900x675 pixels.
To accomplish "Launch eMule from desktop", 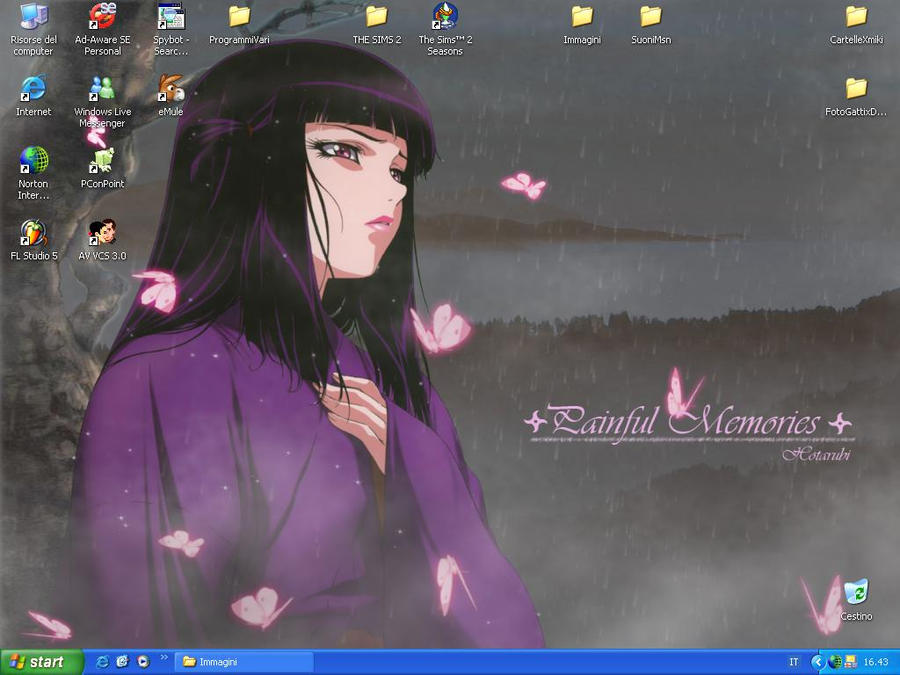I will (x=171, y=95).
